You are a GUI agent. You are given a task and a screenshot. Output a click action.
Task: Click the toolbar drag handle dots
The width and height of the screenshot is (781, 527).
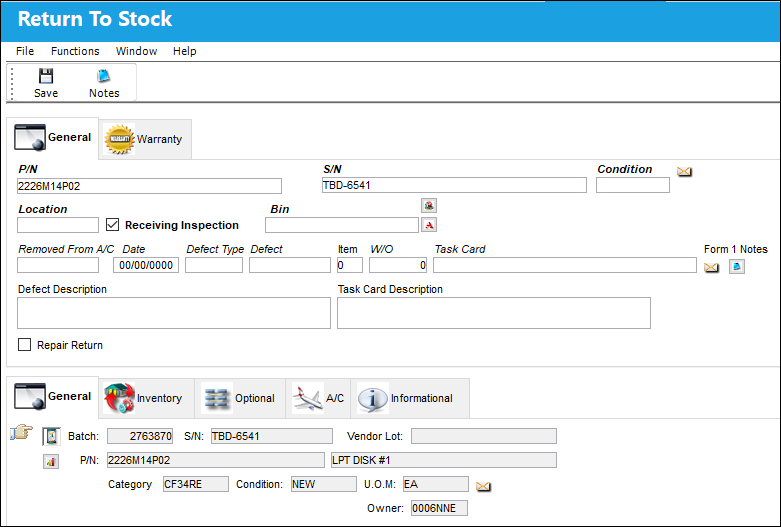pyautogui.click(x=11, y=83)
